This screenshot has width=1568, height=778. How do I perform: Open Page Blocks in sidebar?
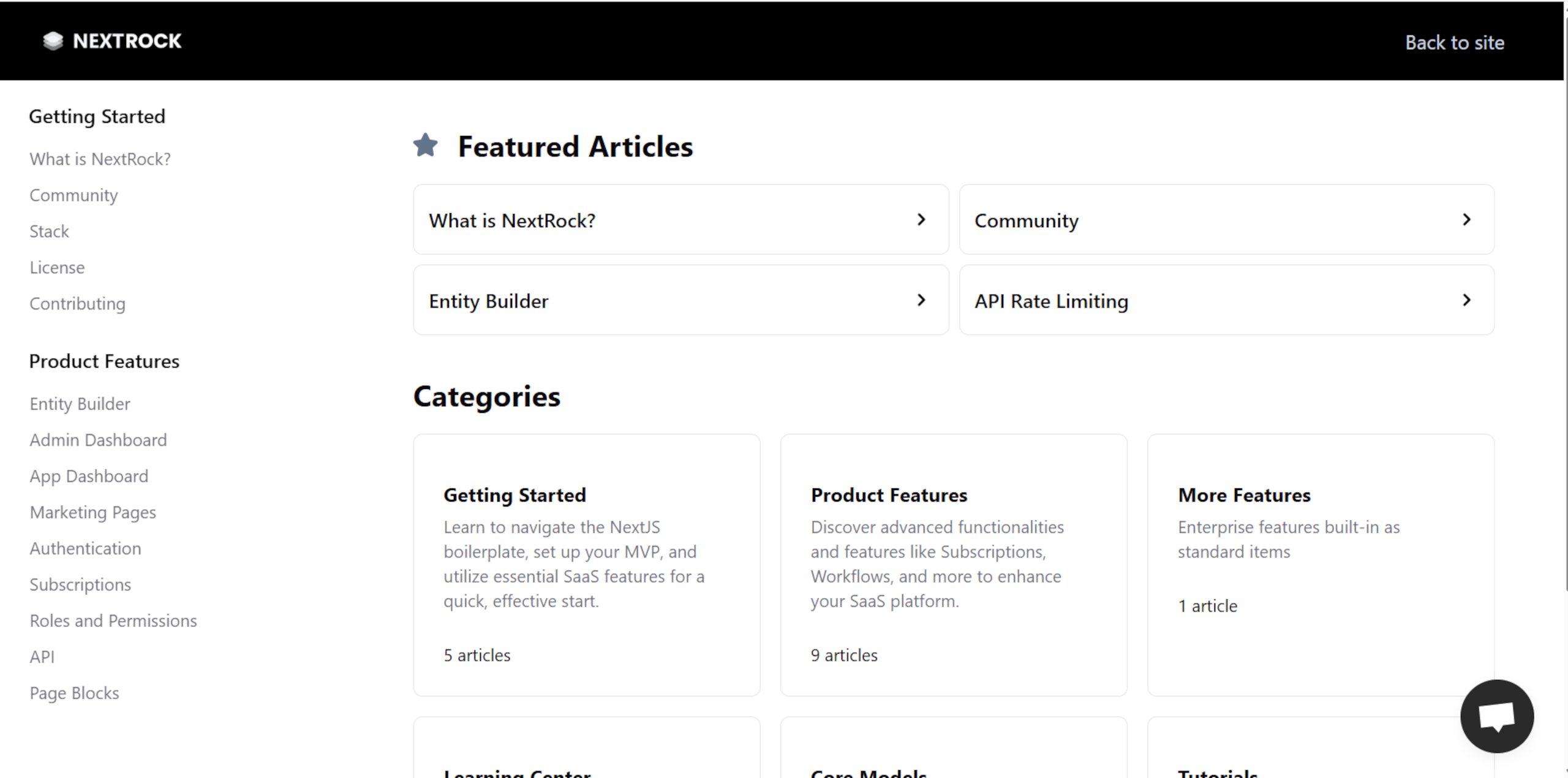(x=74, y=693)
